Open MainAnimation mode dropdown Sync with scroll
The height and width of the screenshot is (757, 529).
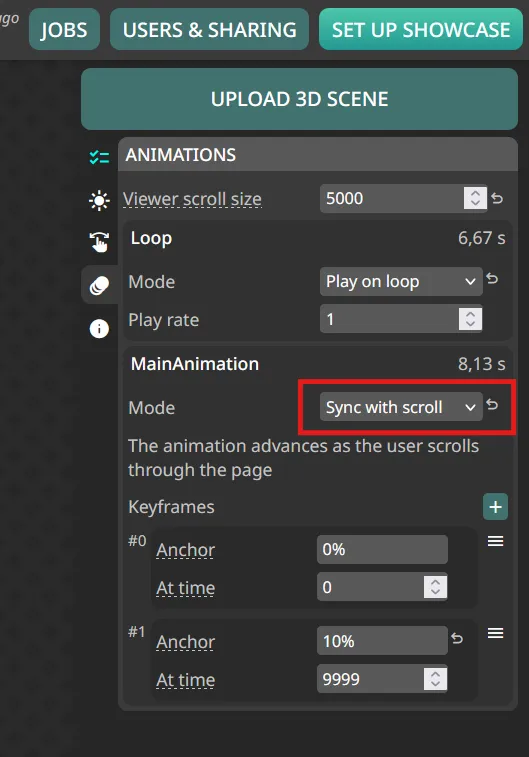point(401,407)
